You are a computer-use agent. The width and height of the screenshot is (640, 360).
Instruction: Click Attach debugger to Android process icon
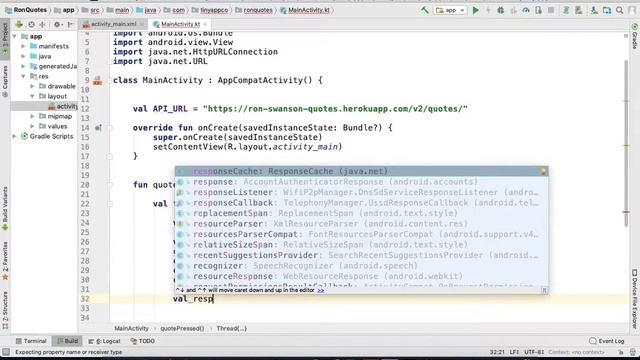pos(539,10)
